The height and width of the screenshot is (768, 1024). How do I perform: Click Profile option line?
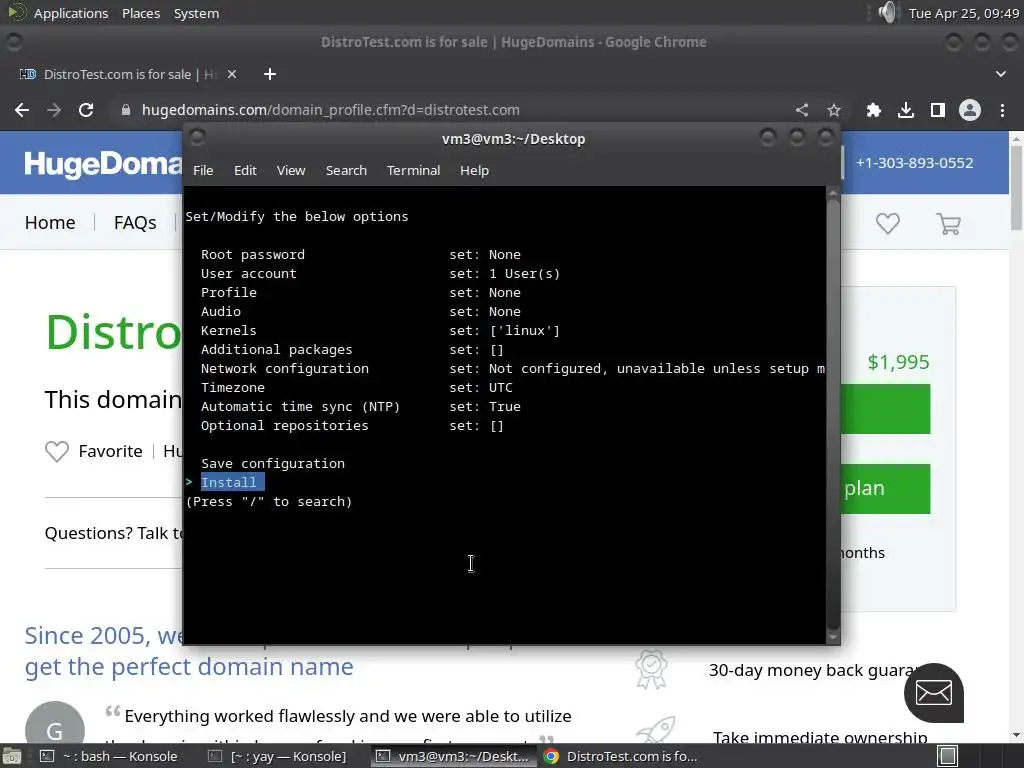(361, 293)
